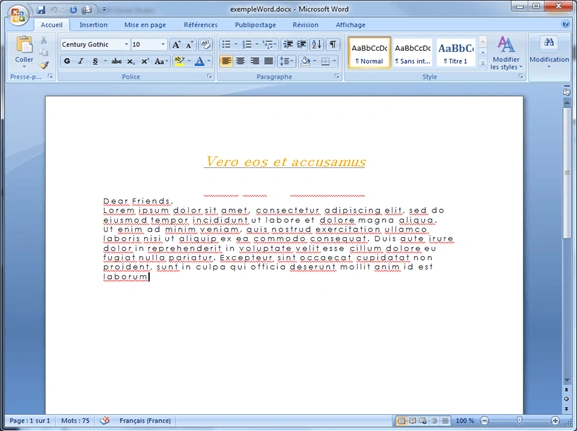Save document with Quick Access icon
This screenshot has height=431, width=577.
click(41, 10)
